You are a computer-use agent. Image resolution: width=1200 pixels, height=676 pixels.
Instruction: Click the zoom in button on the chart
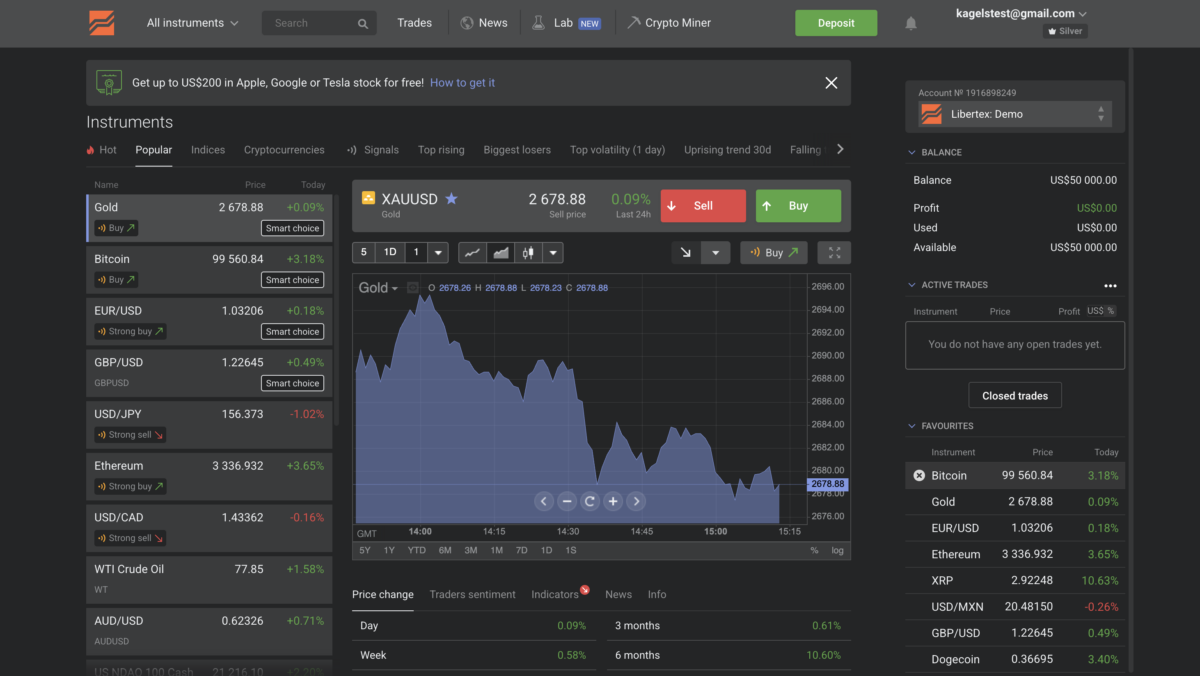pyautogui.click(x=613, y=501)
